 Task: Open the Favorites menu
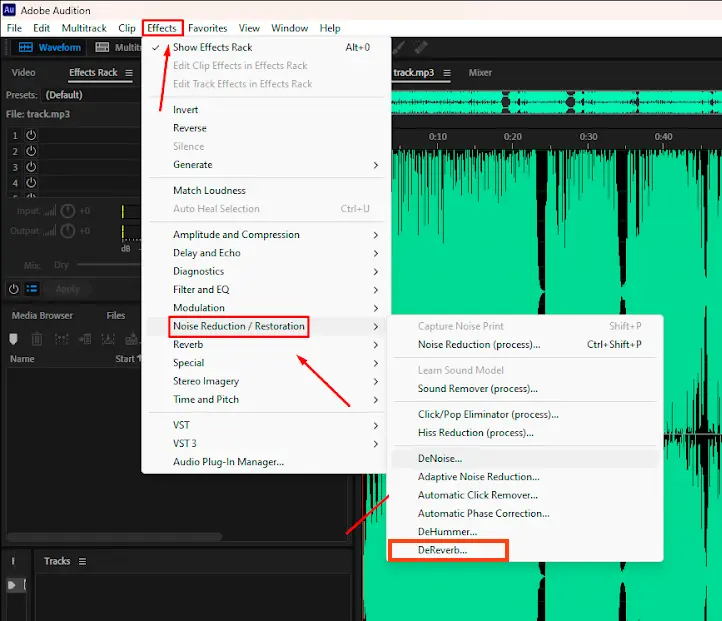click(x=208, y=28)
